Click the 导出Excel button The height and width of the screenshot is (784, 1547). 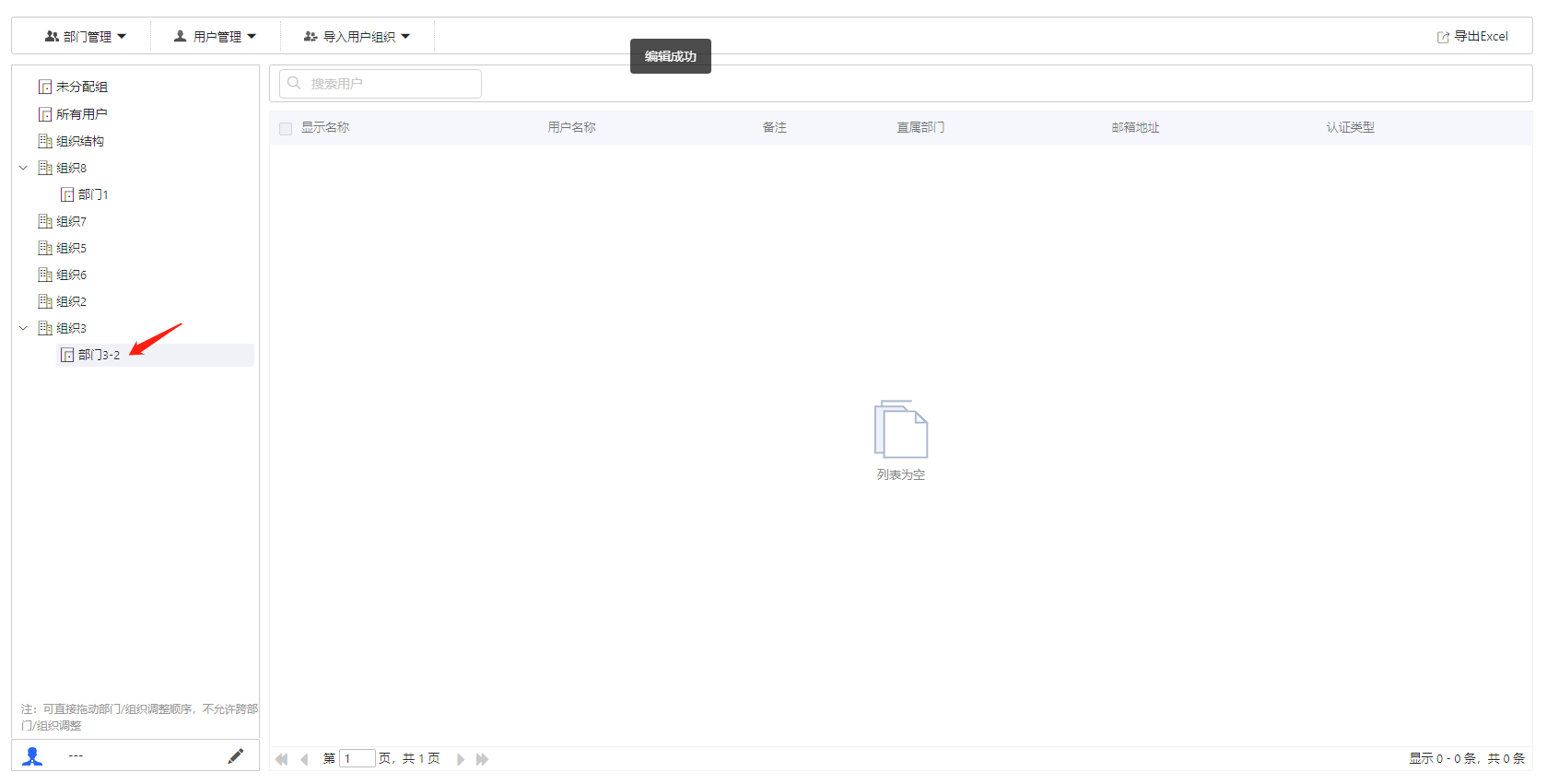1472,37
